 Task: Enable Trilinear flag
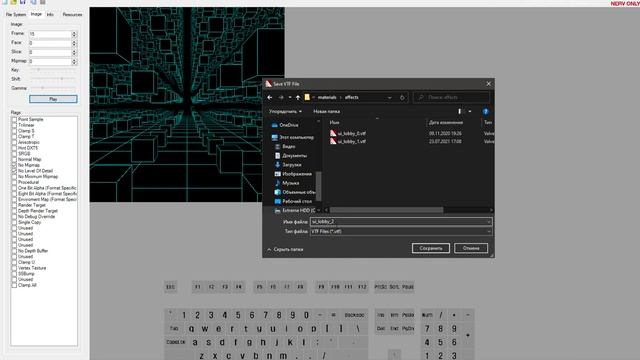14,125
